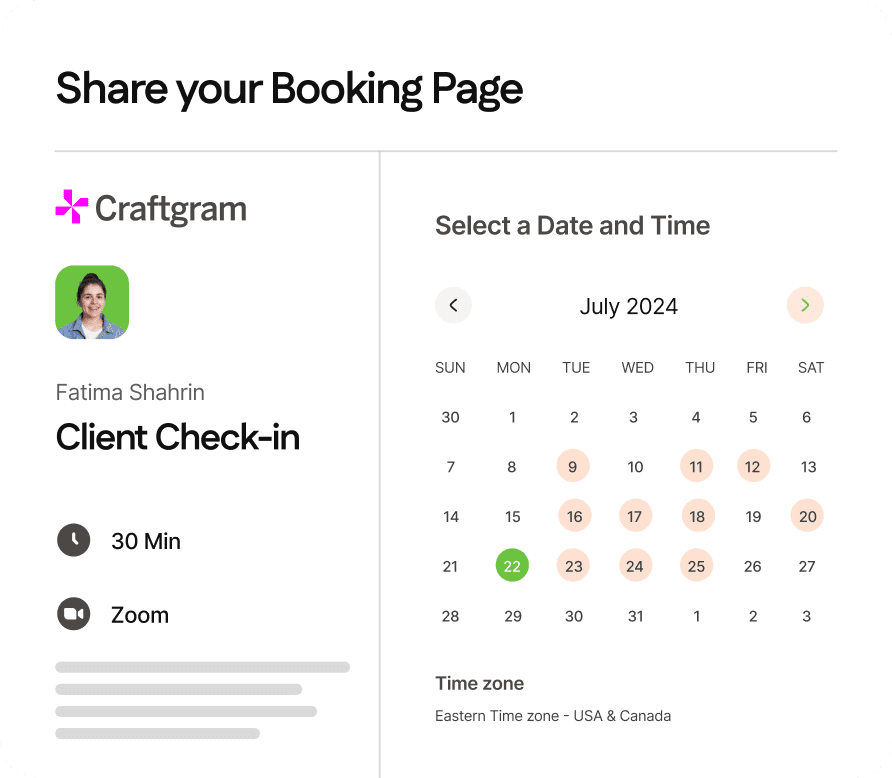892x778 pixels.
Task: Select Thursday July 18
Action: (x=697, y=515)
